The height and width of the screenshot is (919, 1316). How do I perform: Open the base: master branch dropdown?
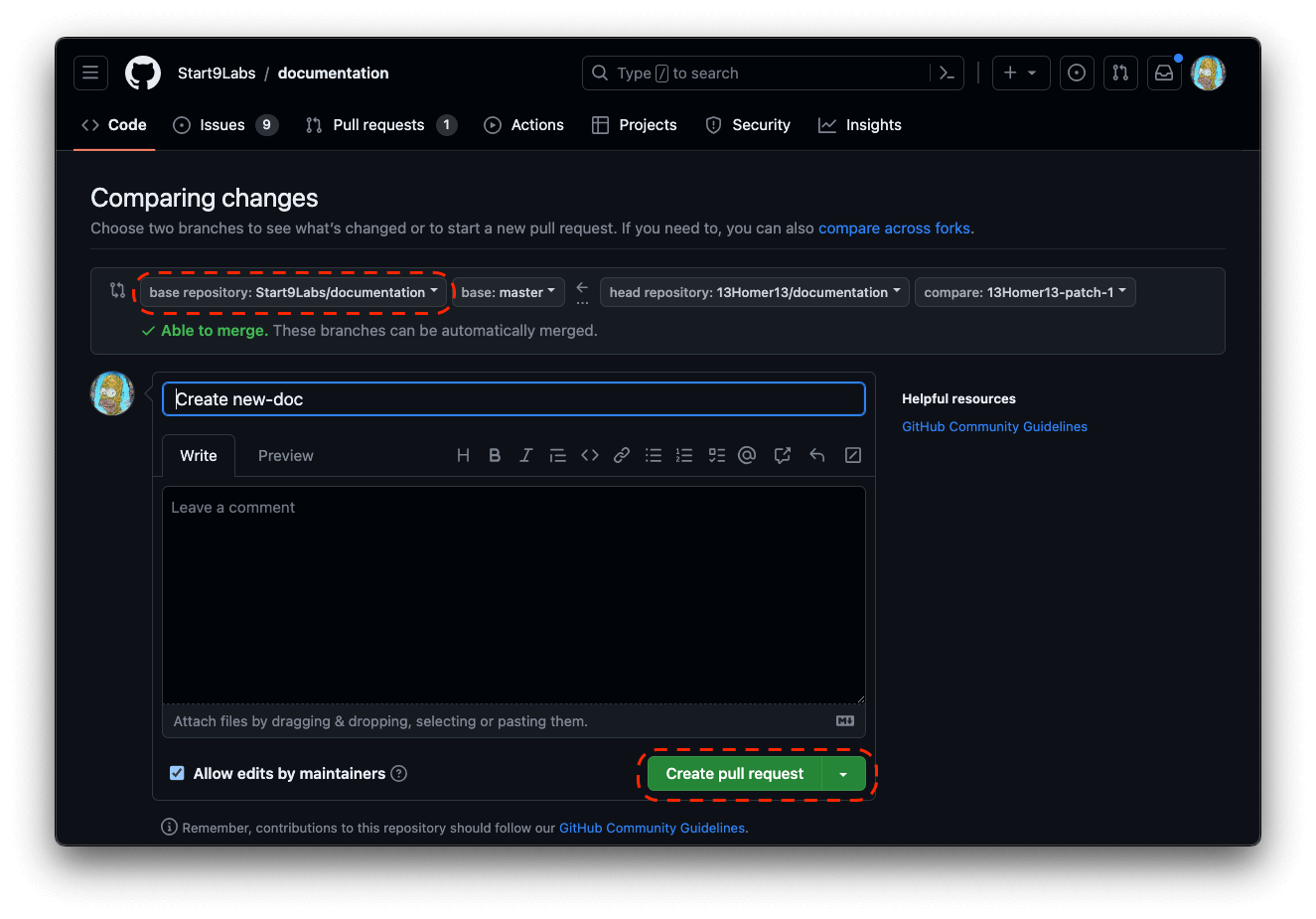tap(508, 292)
